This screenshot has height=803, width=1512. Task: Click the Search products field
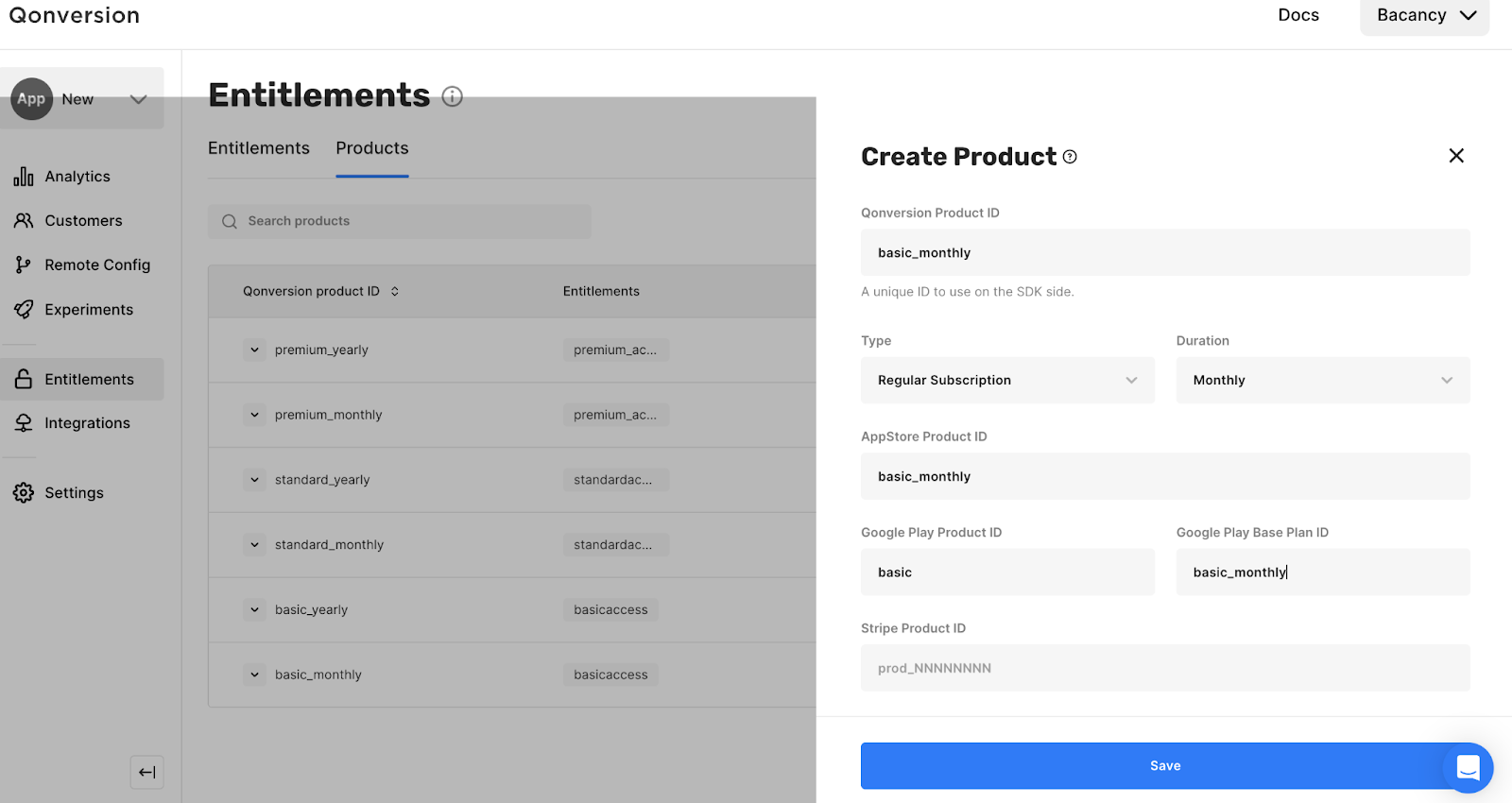point(400,221)
